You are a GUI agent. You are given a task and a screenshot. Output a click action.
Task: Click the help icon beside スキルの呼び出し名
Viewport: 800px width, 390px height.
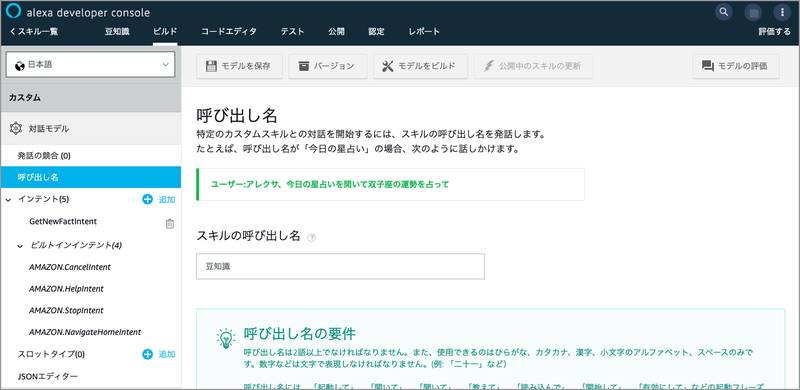(312, 237)
